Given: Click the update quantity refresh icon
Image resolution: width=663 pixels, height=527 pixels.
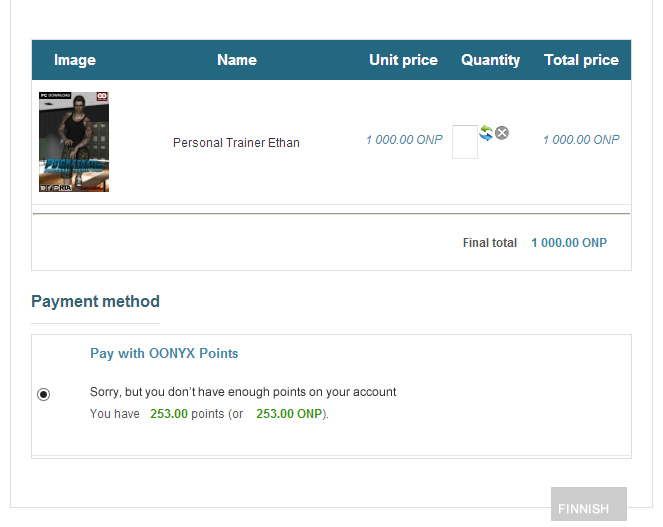Looking at the screenshot, I should [x=486, y=132].
